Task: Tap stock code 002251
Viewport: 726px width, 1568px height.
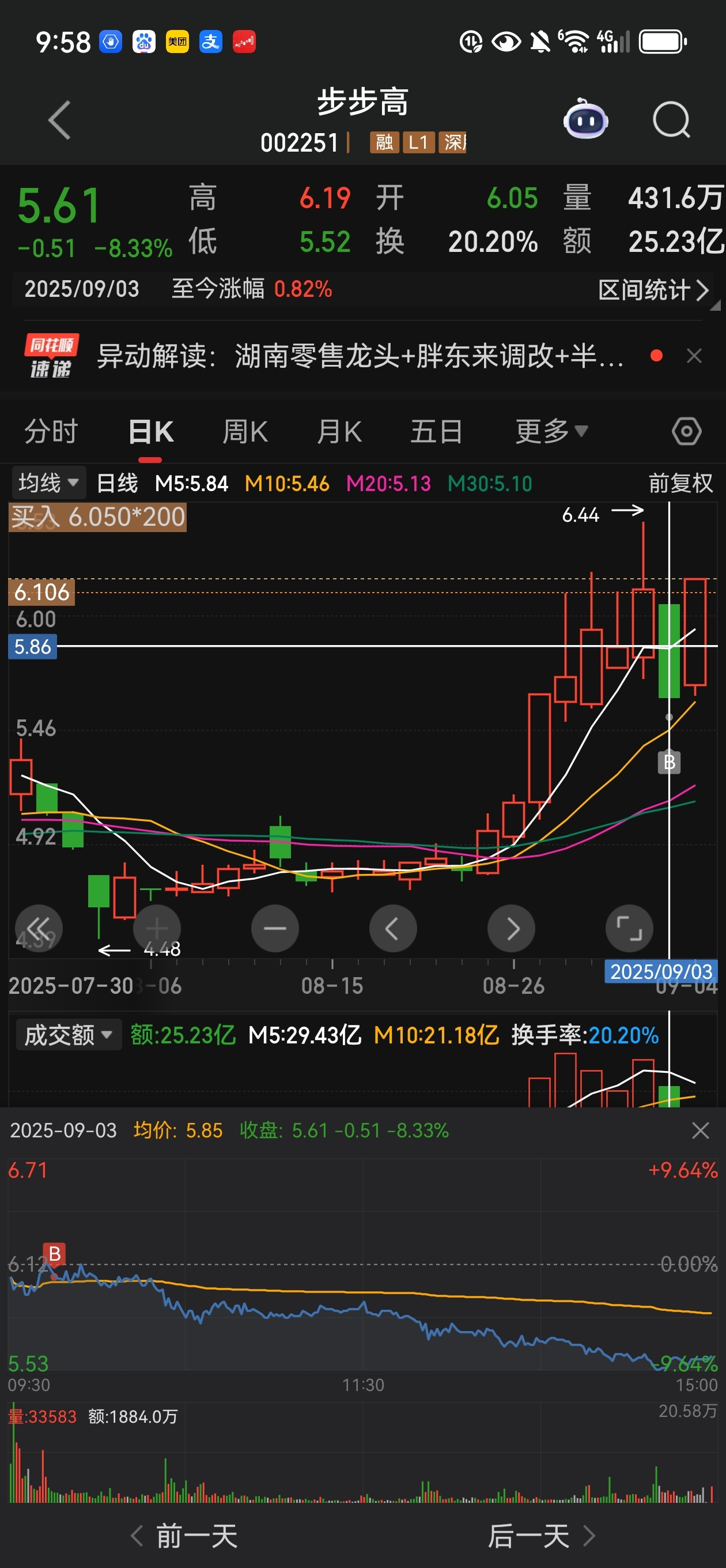Action: click(x=299, y=142)
